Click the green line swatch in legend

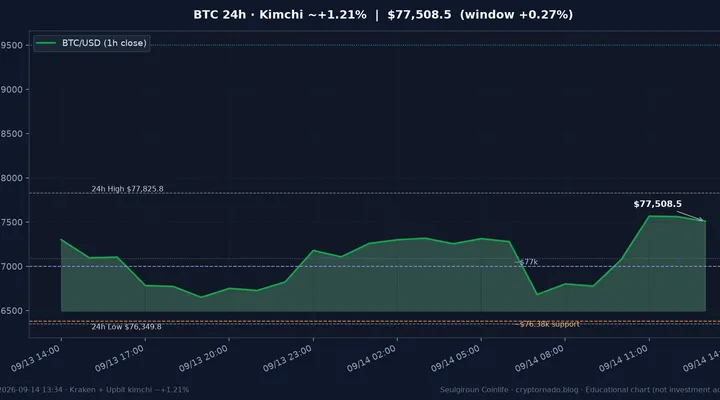[x=46, y=43]
